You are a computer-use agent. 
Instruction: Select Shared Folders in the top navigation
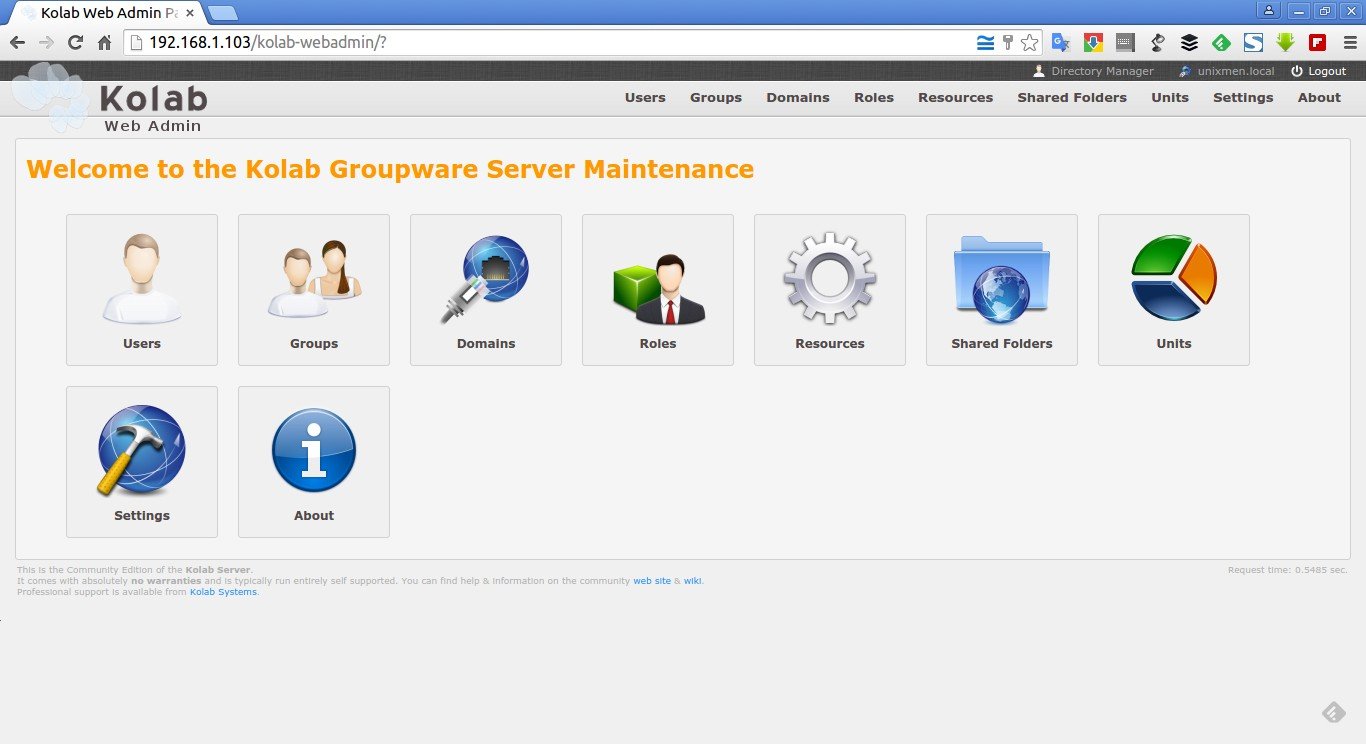(x=1072, y=97)
